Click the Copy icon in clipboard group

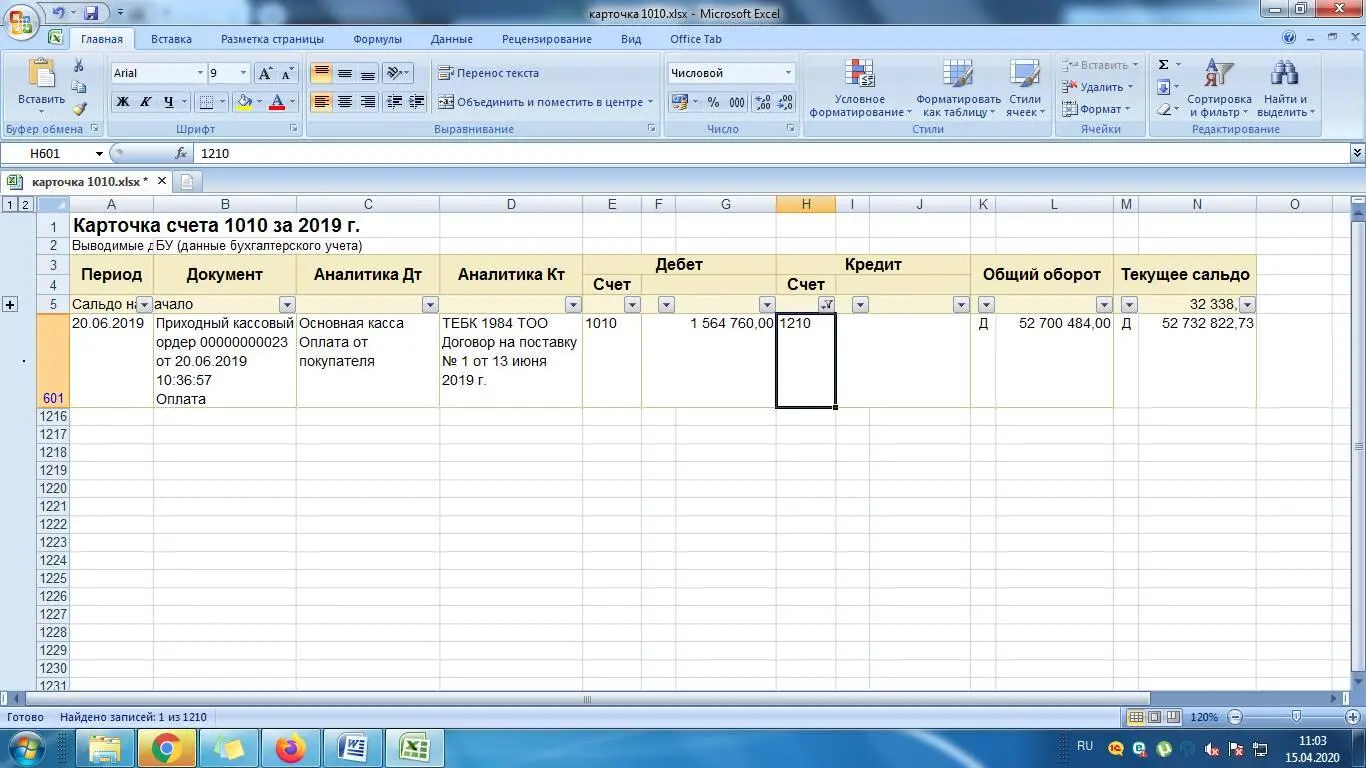point(79,88)
